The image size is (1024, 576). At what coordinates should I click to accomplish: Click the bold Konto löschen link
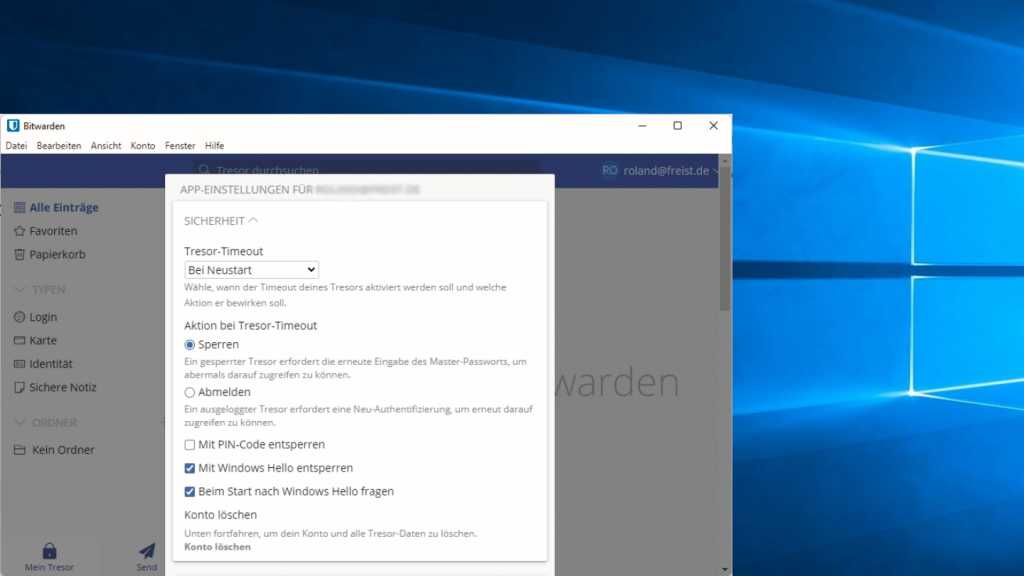click(x=217, y=547)
